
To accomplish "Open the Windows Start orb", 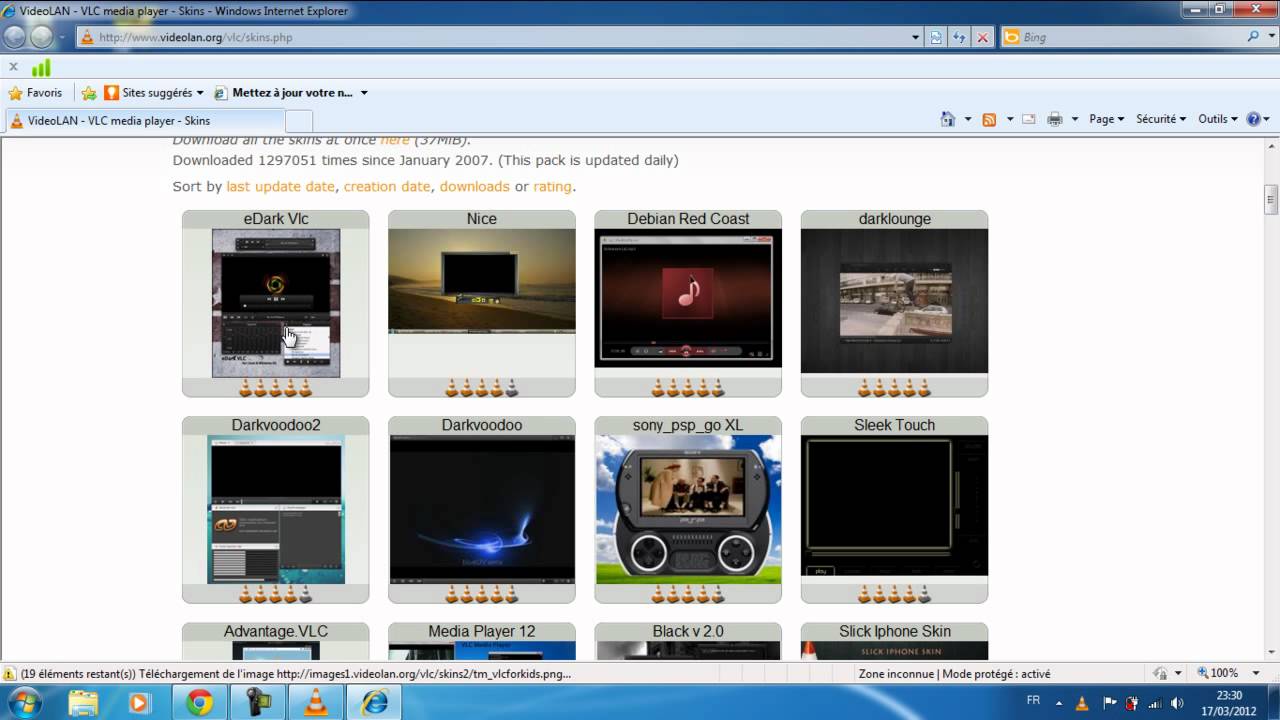I will coord(23,703).
